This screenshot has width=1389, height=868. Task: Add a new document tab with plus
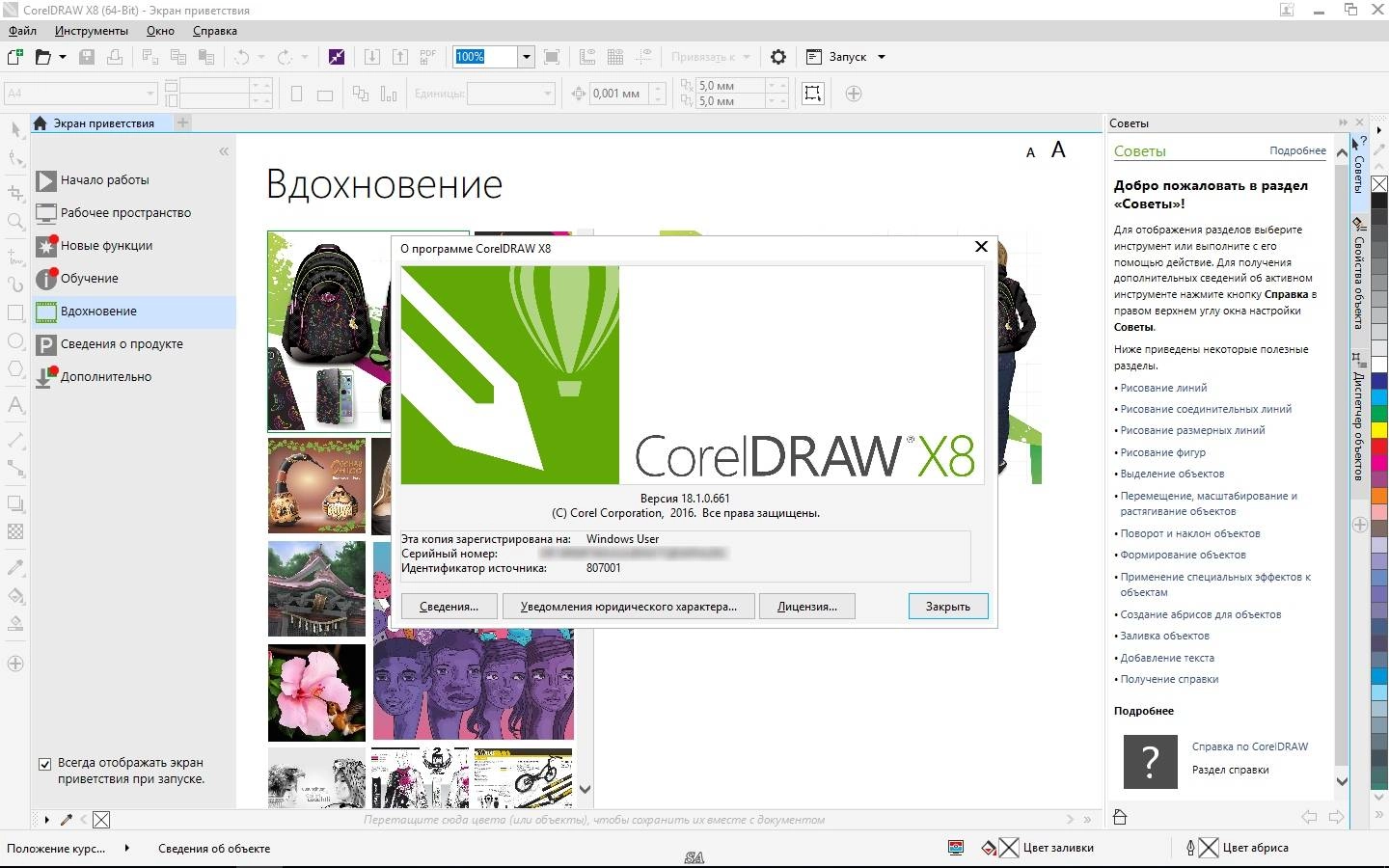182,122
